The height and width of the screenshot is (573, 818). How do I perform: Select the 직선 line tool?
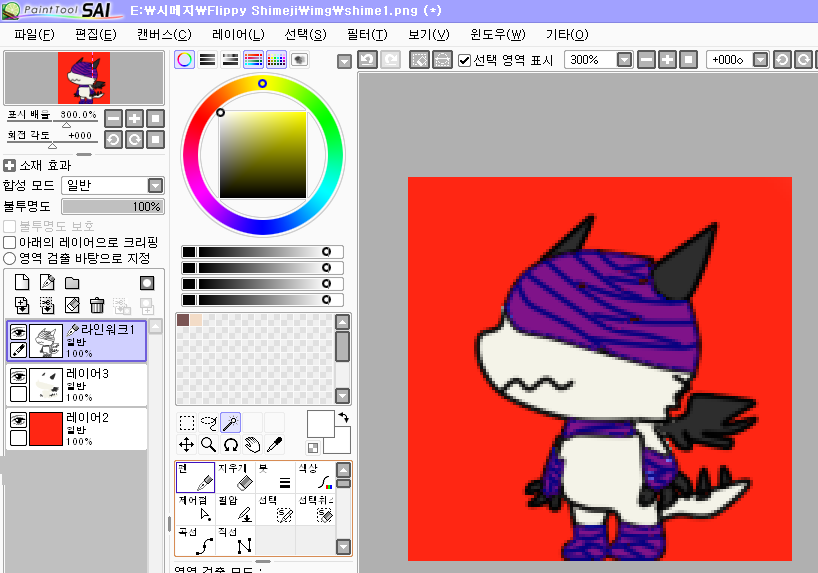click(x=235, y=541)
